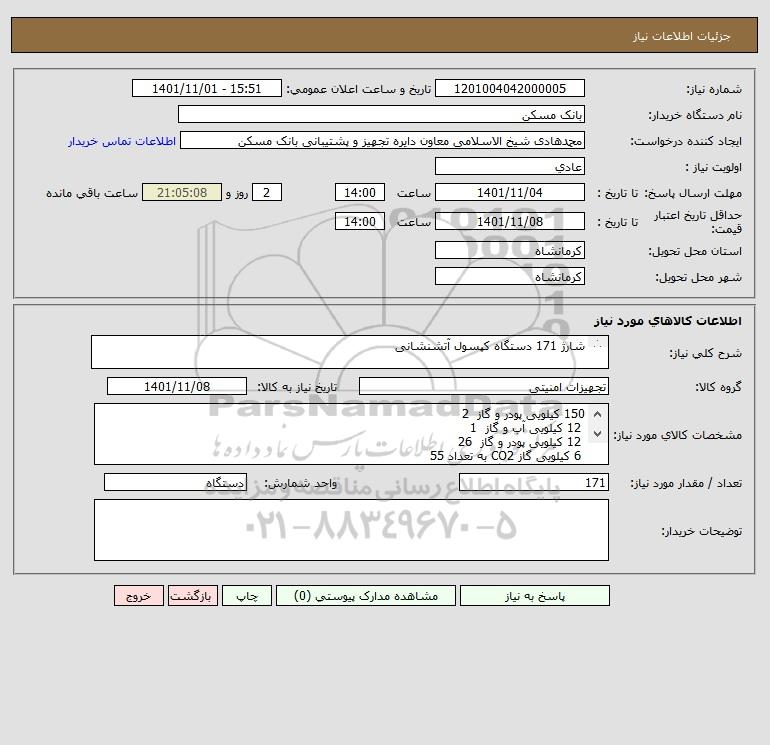
Task: Select the priority field 'عادي'
Action: pos(510,166)
